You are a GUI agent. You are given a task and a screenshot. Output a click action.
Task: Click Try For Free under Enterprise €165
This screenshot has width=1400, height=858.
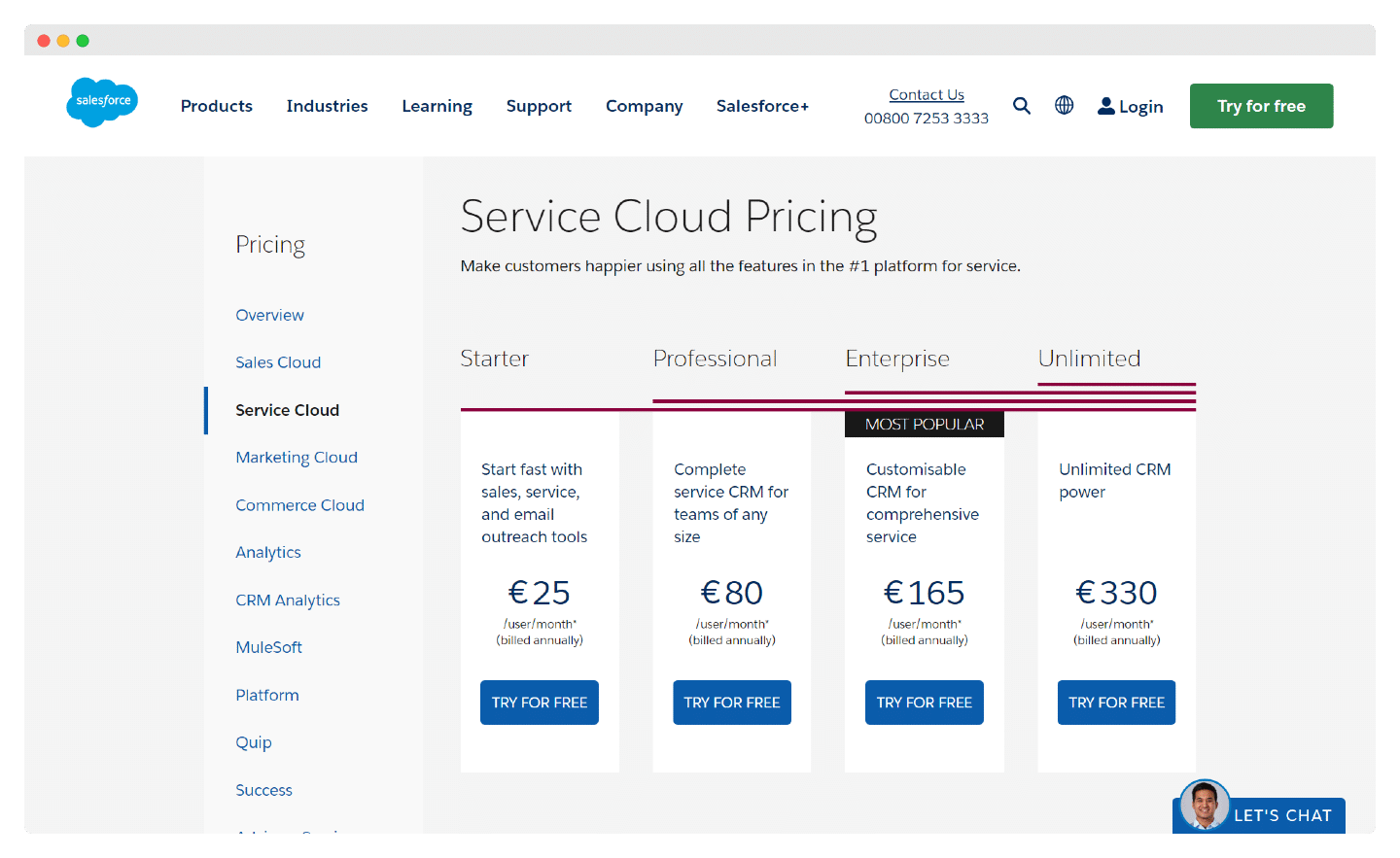tap(925, 703)
